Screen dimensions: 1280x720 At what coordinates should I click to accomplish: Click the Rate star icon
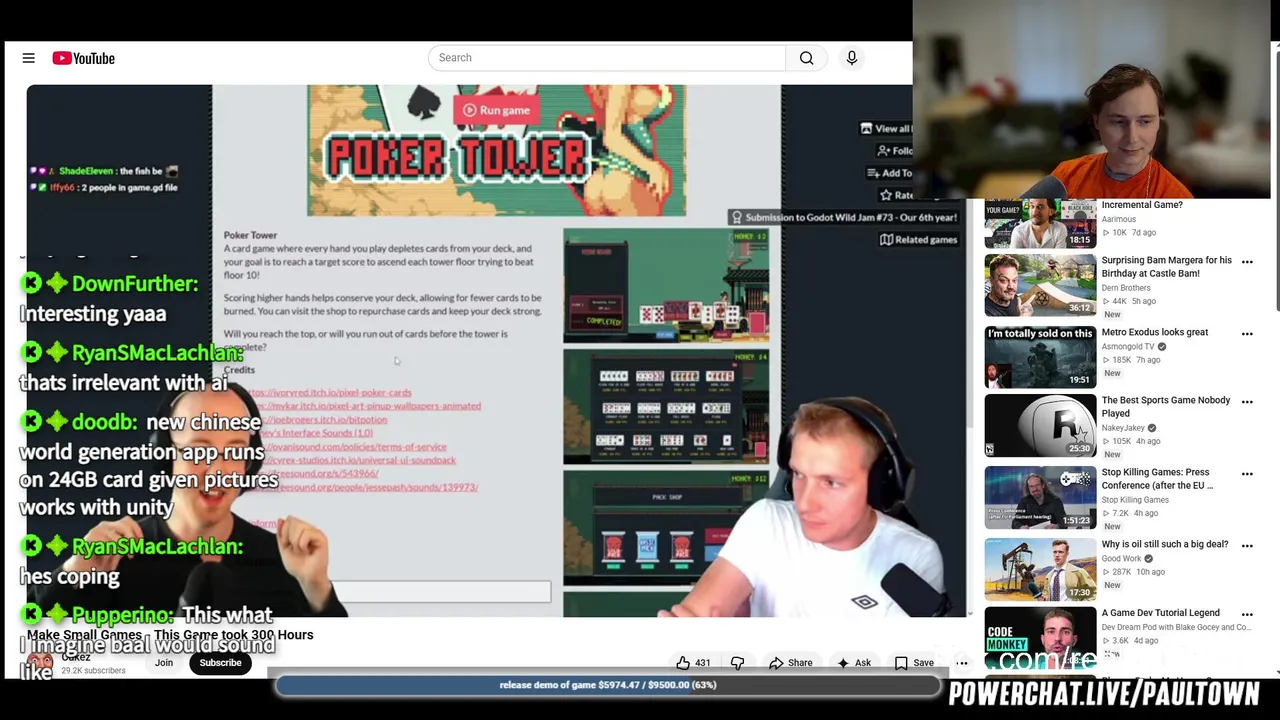click(886, 195)
